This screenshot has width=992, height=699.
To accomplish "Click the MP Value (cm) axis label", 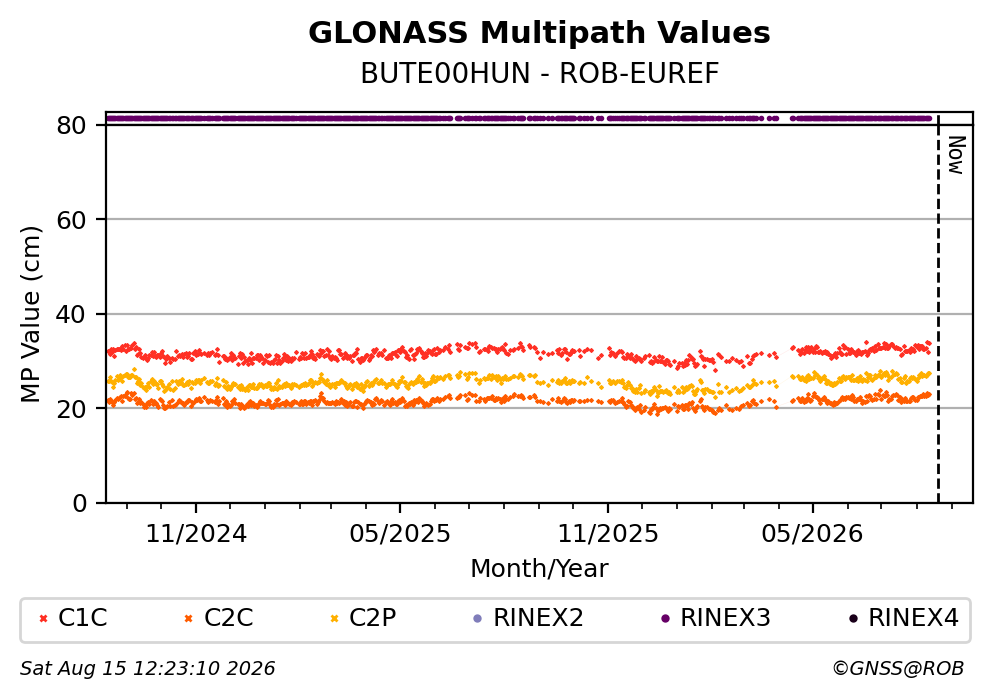I will tap(30, 314).
